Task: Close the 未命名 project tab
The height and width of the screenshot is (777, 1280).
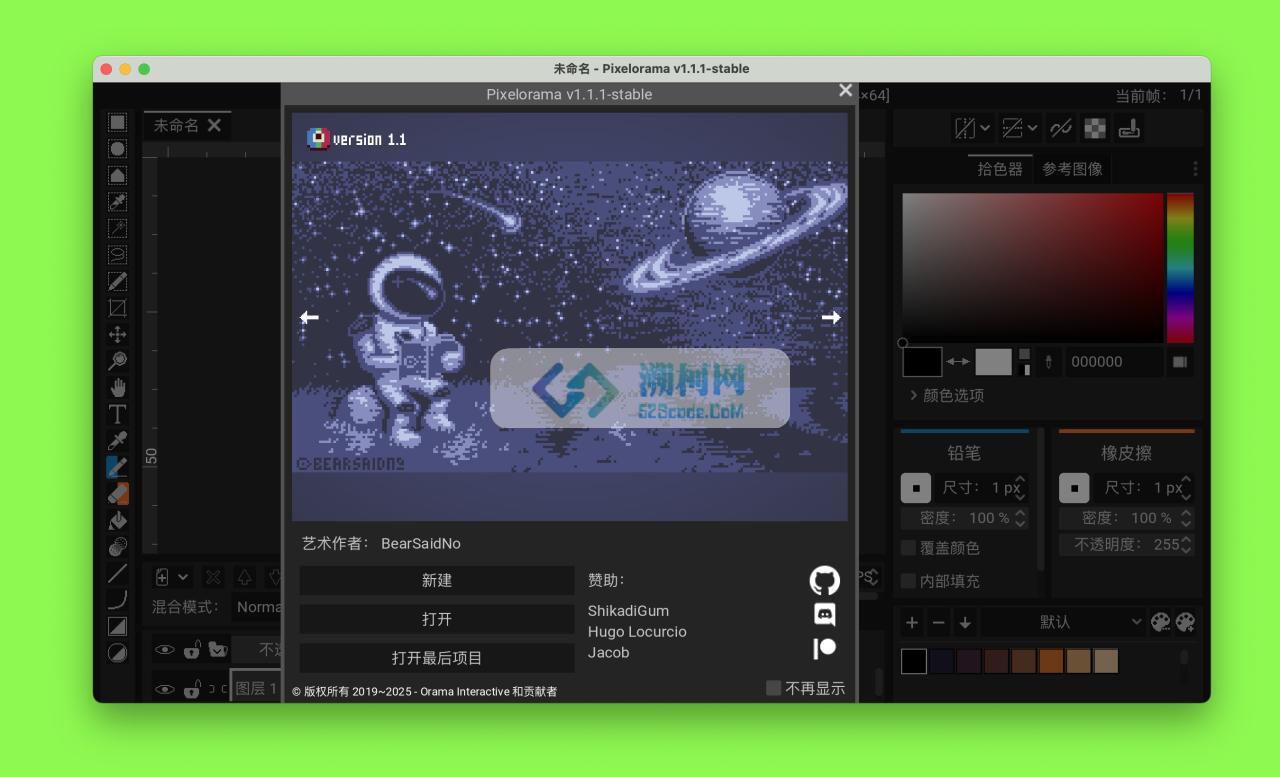Action: (214, 125)
